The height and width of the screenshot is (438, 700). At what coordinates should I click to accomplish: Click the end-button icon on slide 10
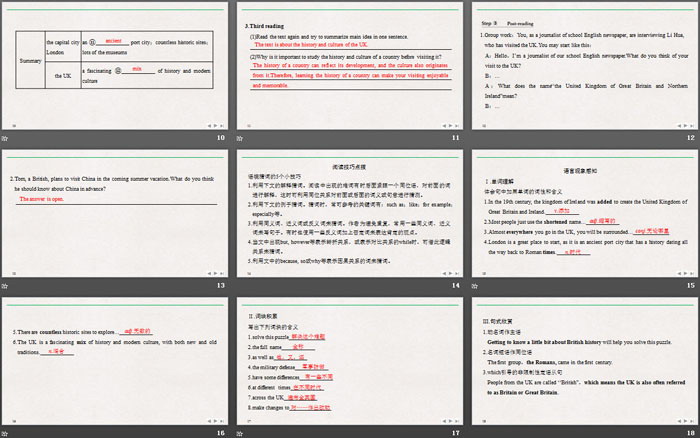[222, 126]
